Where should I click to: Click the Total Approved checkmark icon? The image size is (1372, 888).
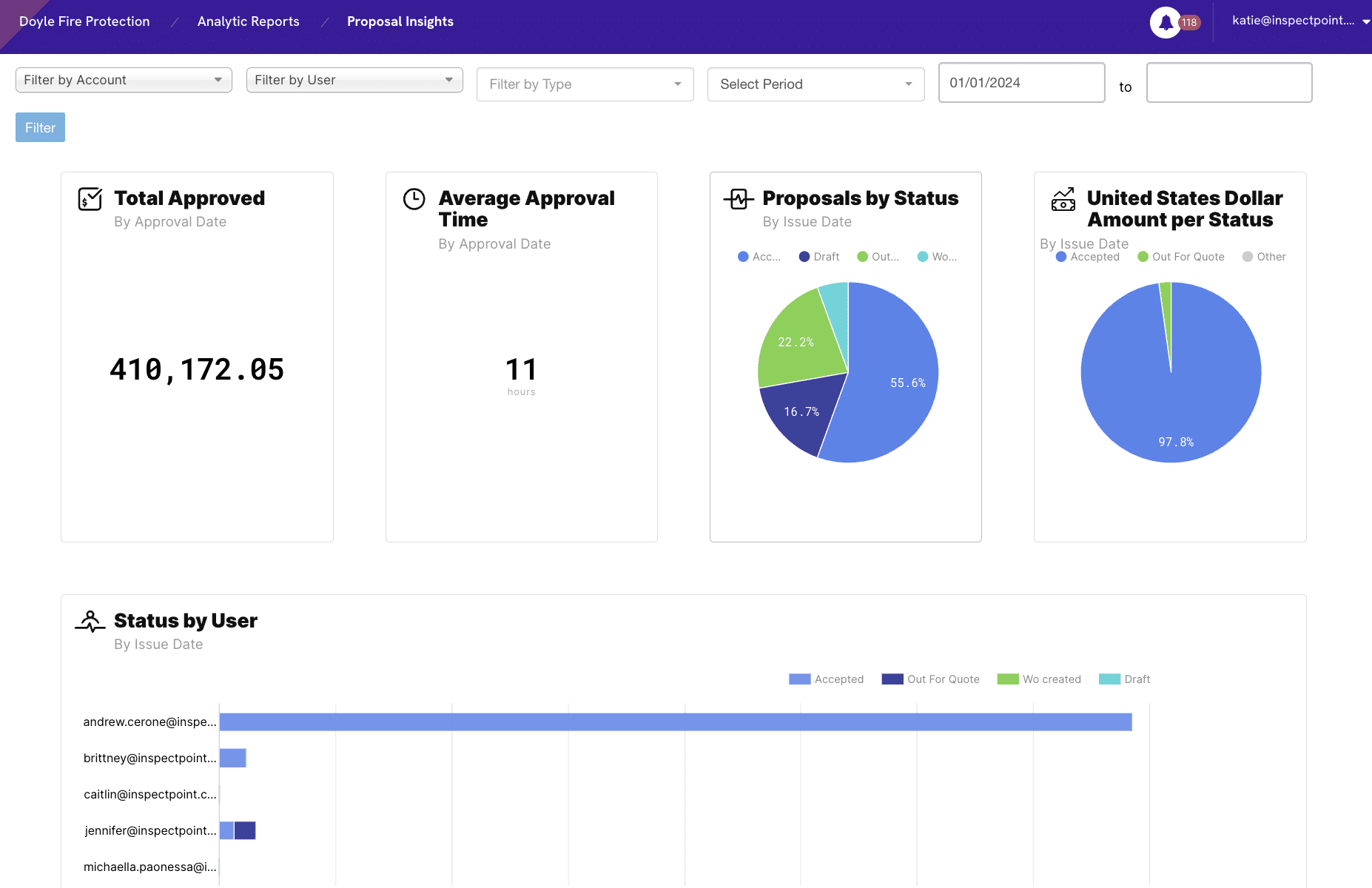[x=90, y=199]
